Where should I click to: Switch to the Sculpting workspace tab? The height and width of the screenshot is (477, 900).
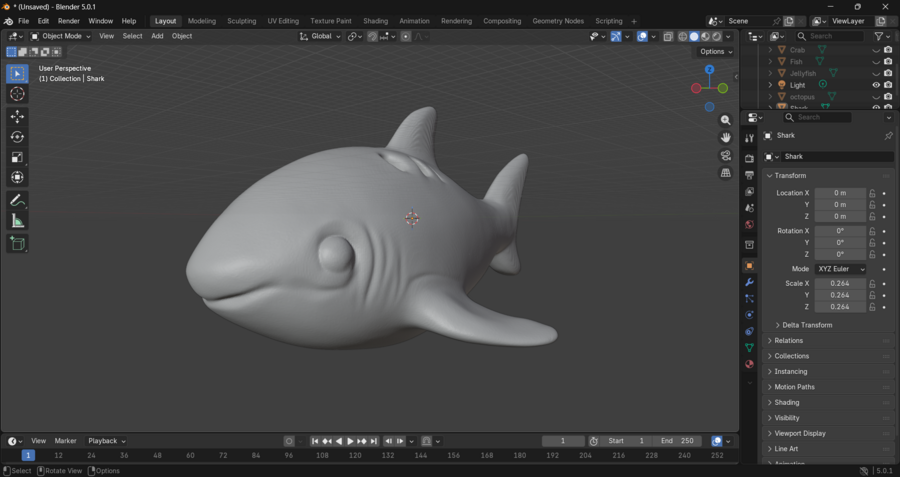(x=241, y=21)
